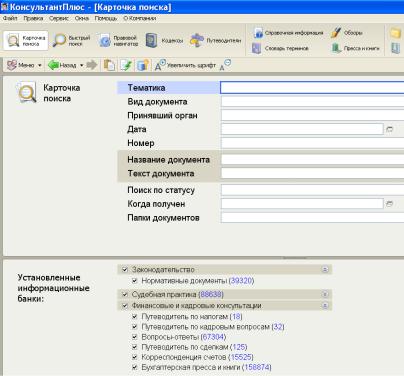Click the 125 count beside Путеводитель по сделкам
This screenshot has width=404, height=376.
coord(239,347)
